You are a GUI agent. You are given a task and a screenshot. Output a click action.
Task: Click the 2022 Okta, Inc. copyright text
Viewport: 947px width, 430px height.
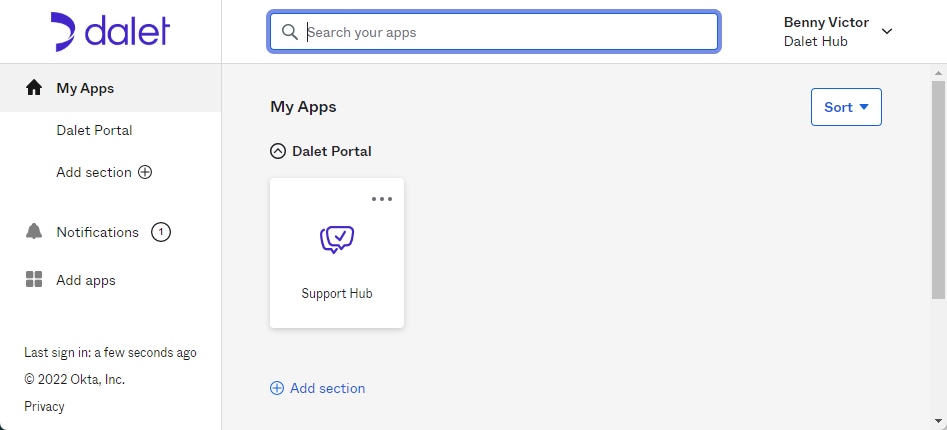(74, 380)
